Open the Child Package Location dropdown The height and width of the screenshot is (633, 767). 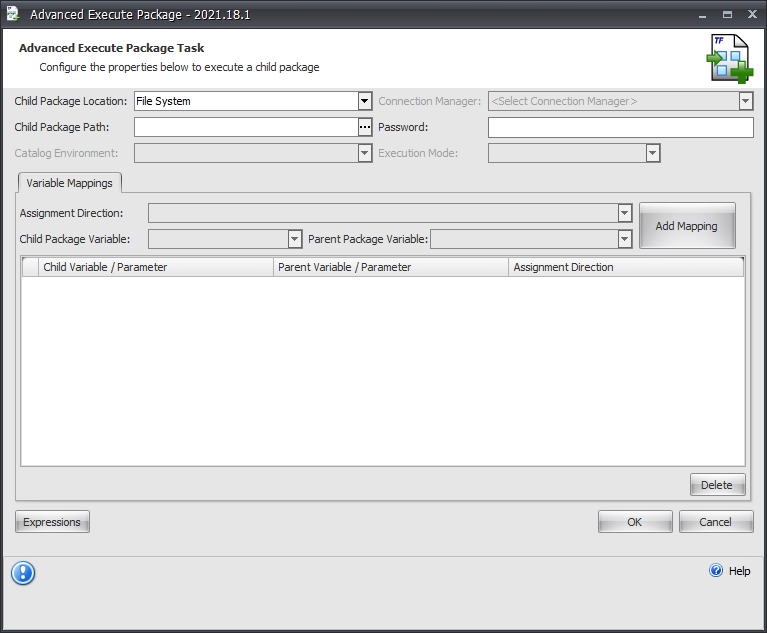[365, 101]
